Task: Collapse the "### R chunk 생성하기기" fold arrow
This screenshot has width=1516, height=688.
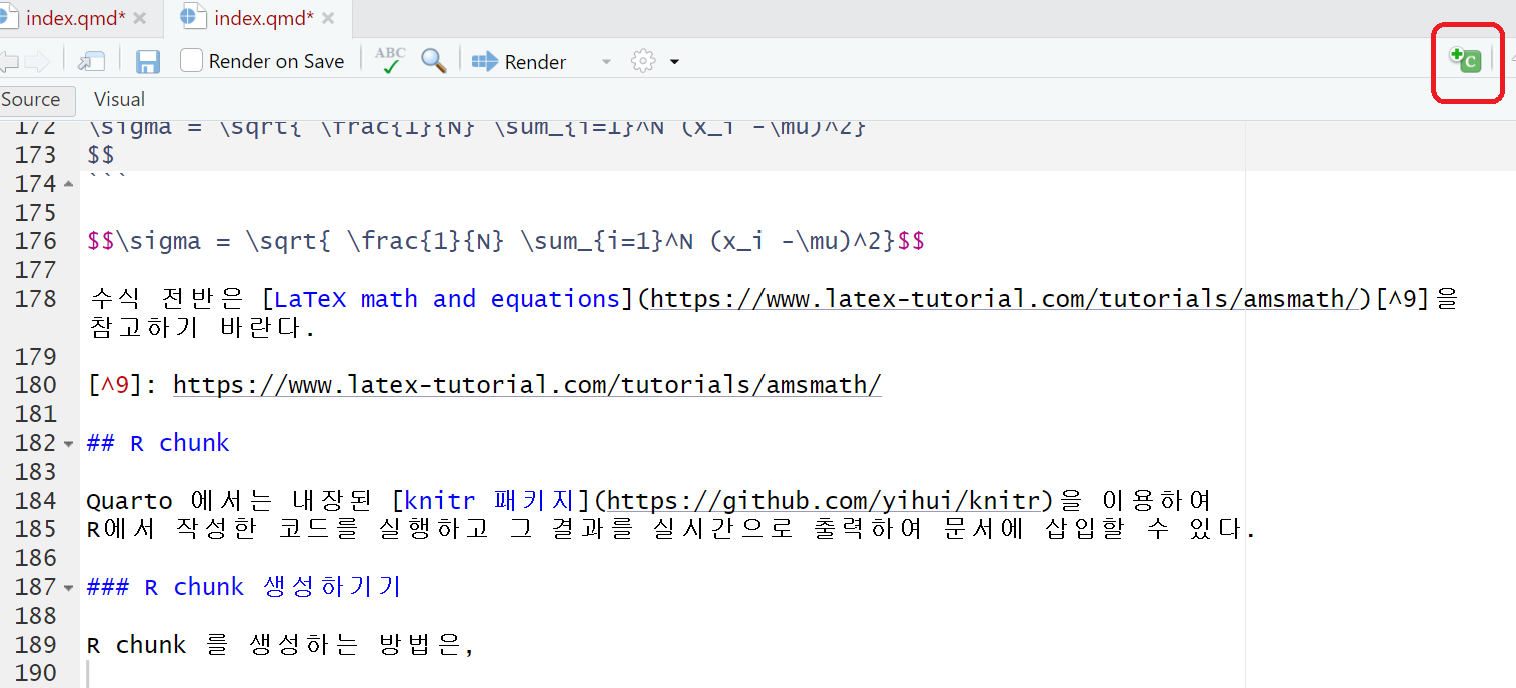Action: 68,587
